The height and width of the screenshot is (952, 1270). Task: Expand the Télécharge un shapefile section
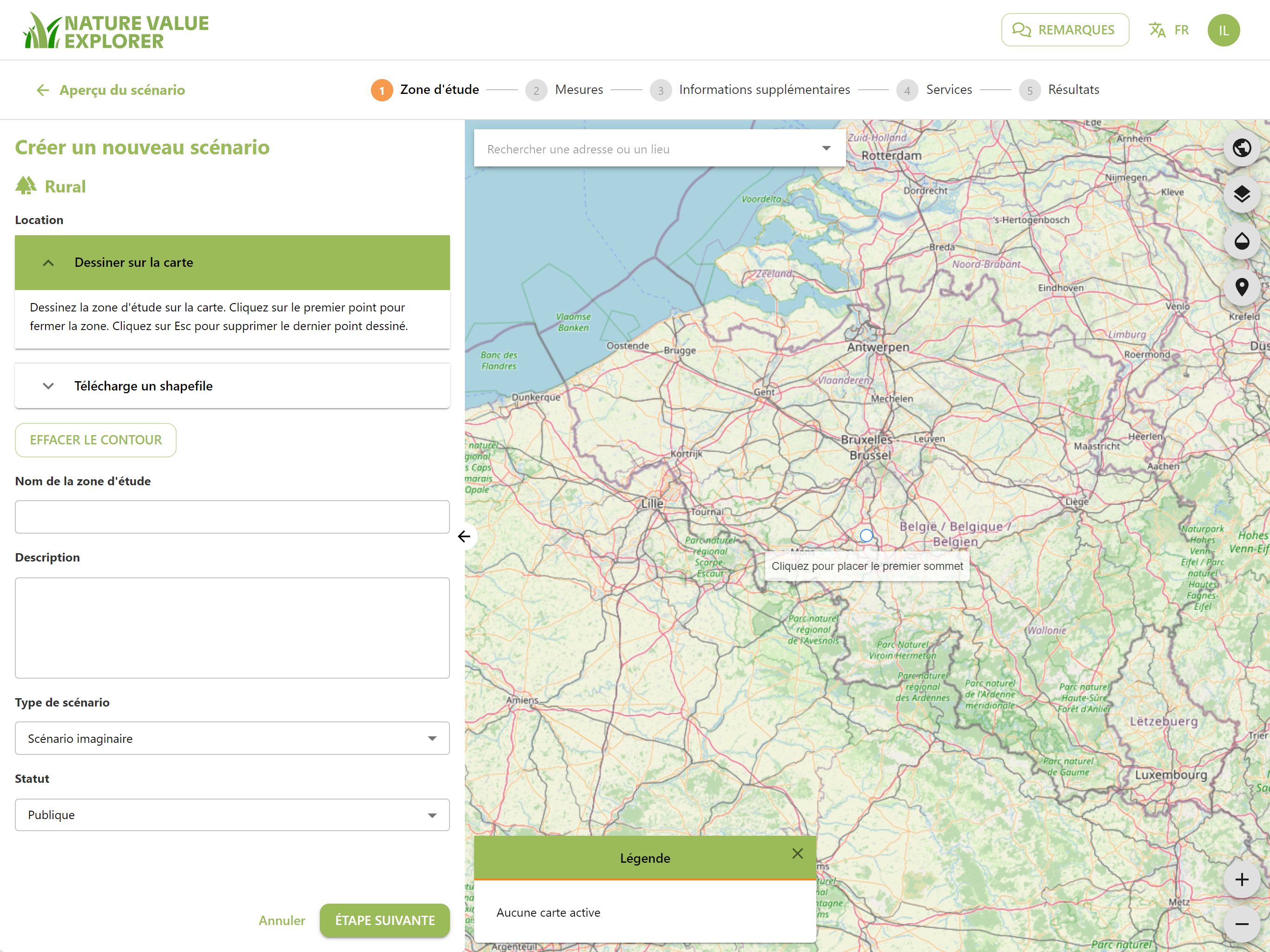[232, 386]
